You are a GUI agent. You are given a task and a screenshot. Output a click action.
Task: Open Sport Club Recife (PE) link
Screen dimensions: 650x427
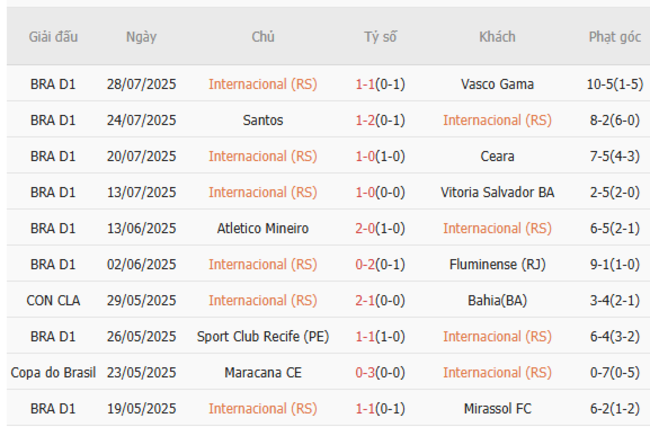click(263, 336)
